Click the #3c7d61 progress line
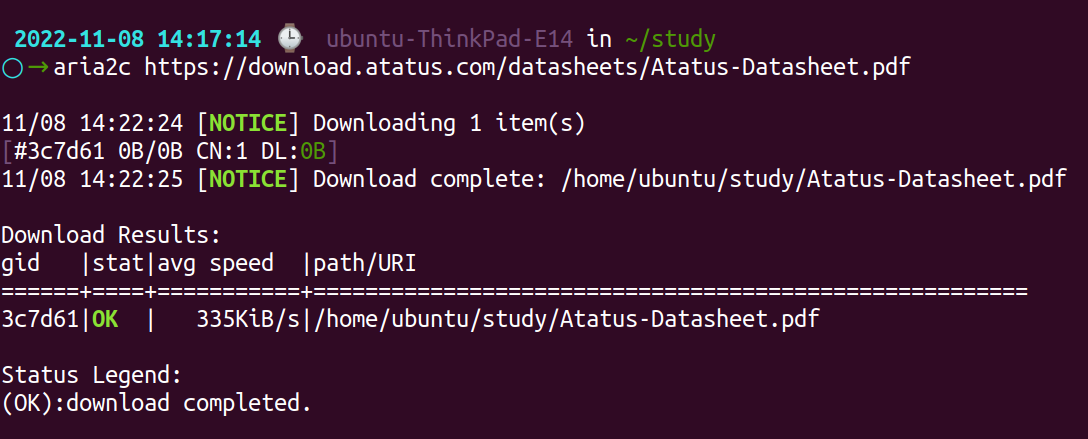This screenshot has width=1088, height=439. pos(170,150)
